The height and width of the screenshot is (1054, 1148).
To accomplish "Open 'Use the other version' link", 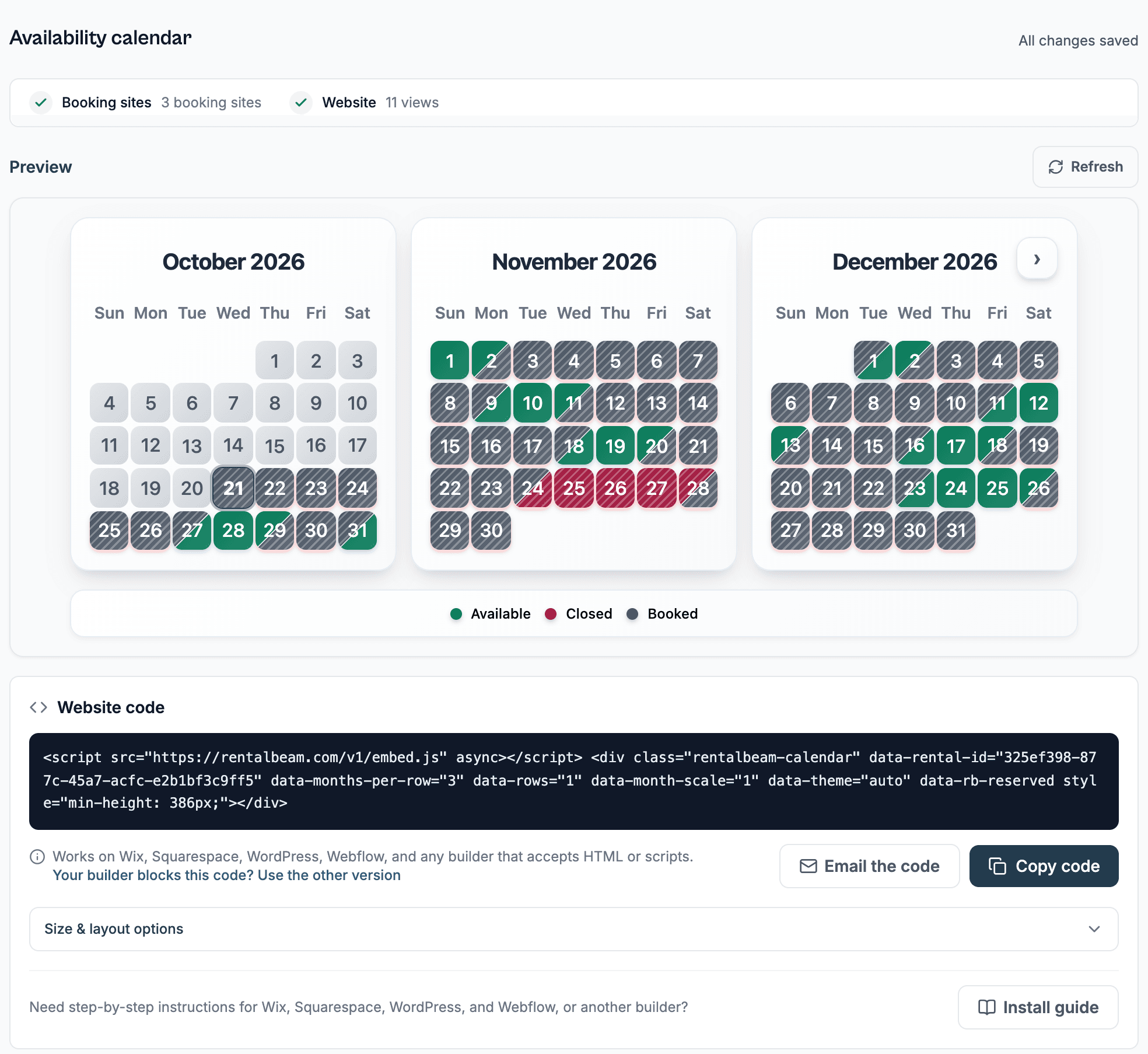I will pyautogui.click(x=227, y=875).
